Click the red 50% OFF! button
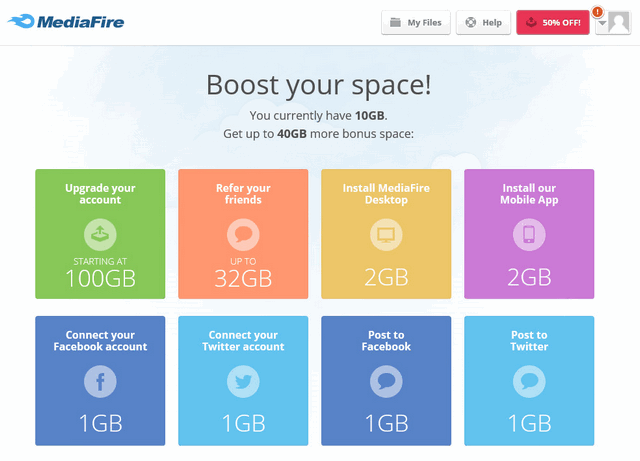The width and height of the screenshot is (640, 461). click(x=553, y=22)
